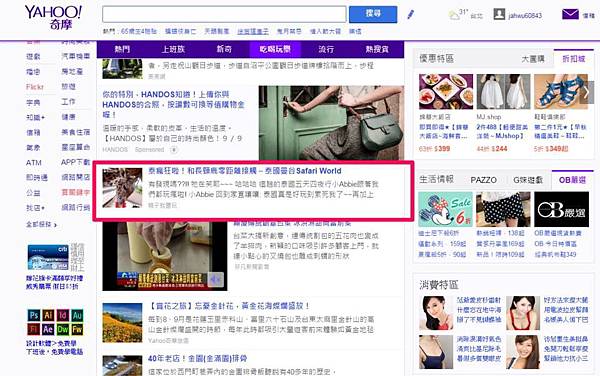Click the Au Audition icon in the ad

(77, 315)
